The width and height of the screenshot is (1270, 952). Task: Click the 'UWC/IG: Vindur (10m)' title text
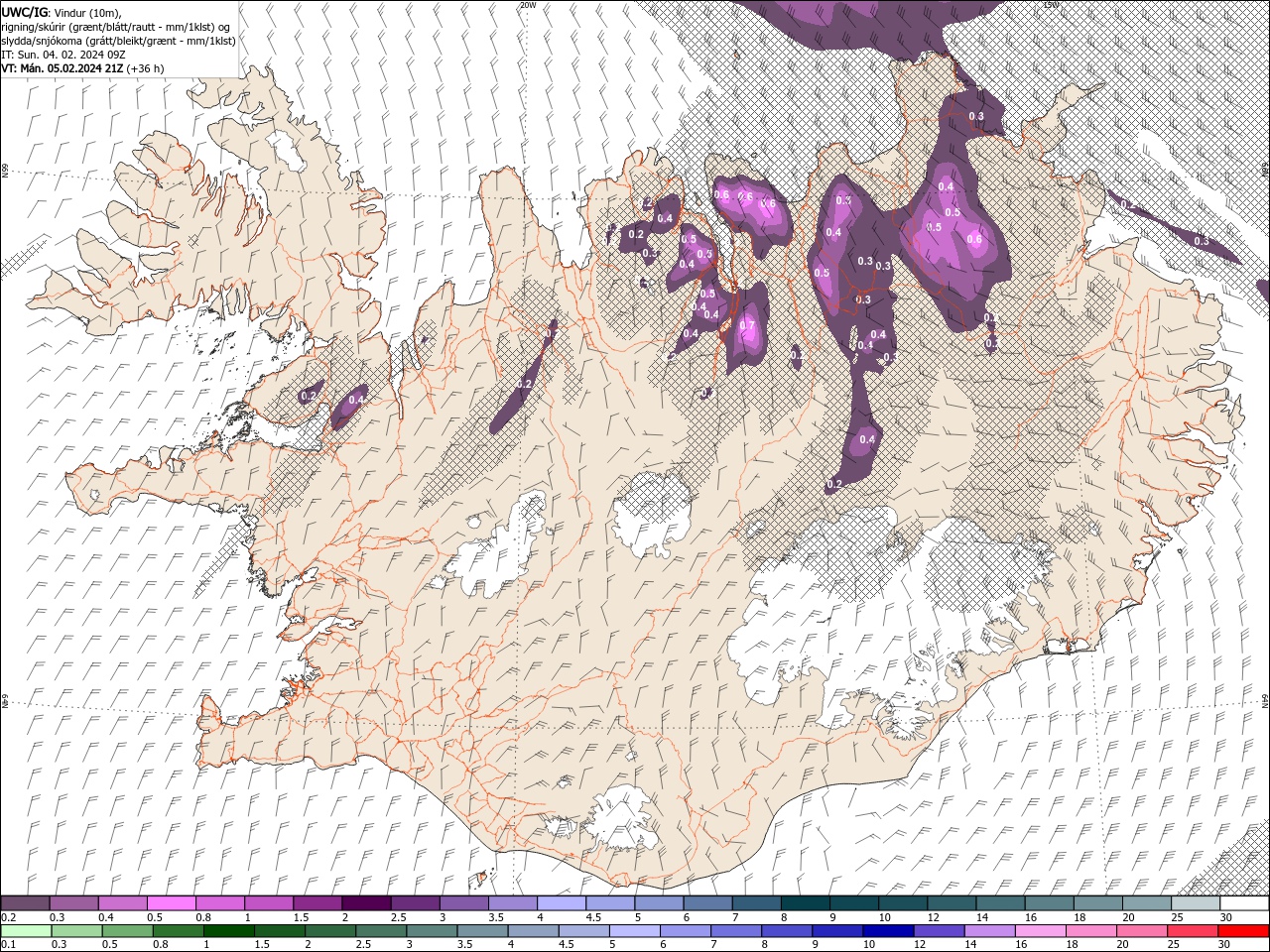(x=62, y=12)
